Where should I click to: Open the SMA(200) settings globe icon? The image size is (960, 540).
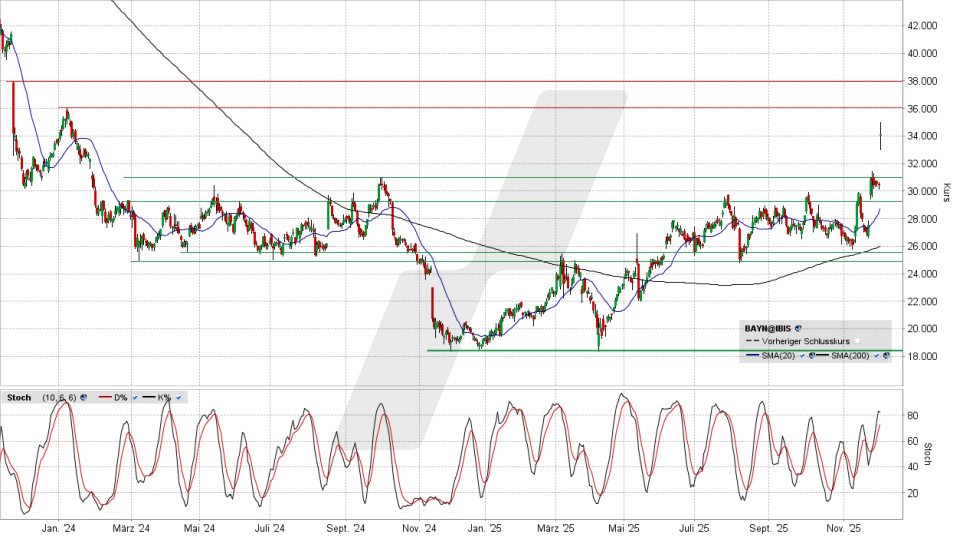coord(885,355)
